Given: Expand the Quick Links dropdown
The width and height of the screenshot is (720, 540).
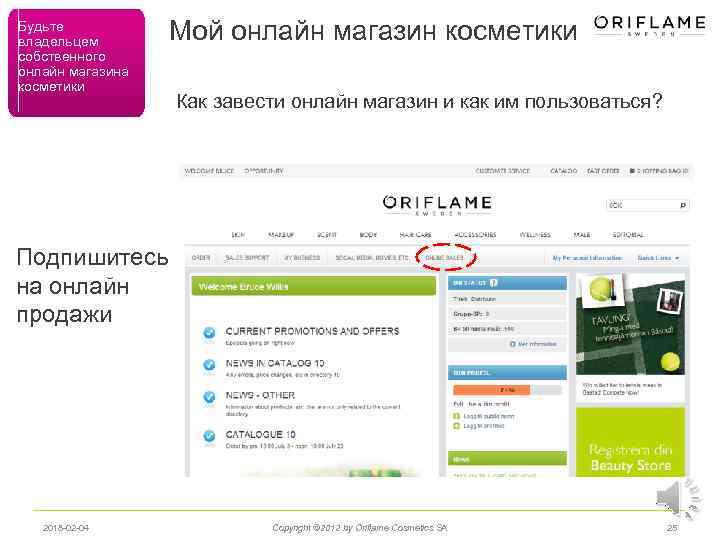Looking at the screenshot, I should coord(658,258).
